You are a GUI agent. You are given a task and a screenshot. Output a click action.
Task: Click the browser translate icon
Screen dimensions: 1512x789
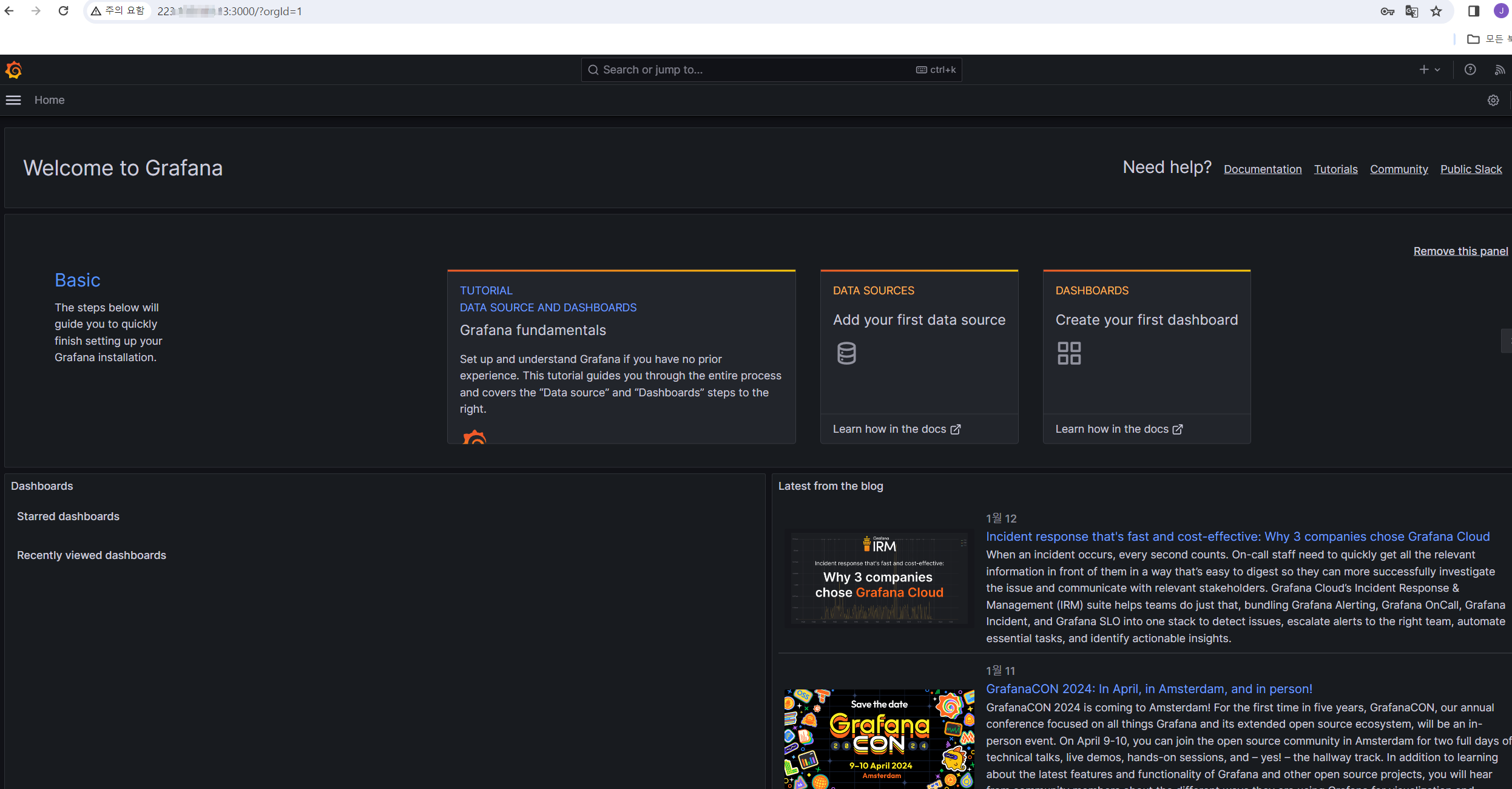coord(1411,12)
